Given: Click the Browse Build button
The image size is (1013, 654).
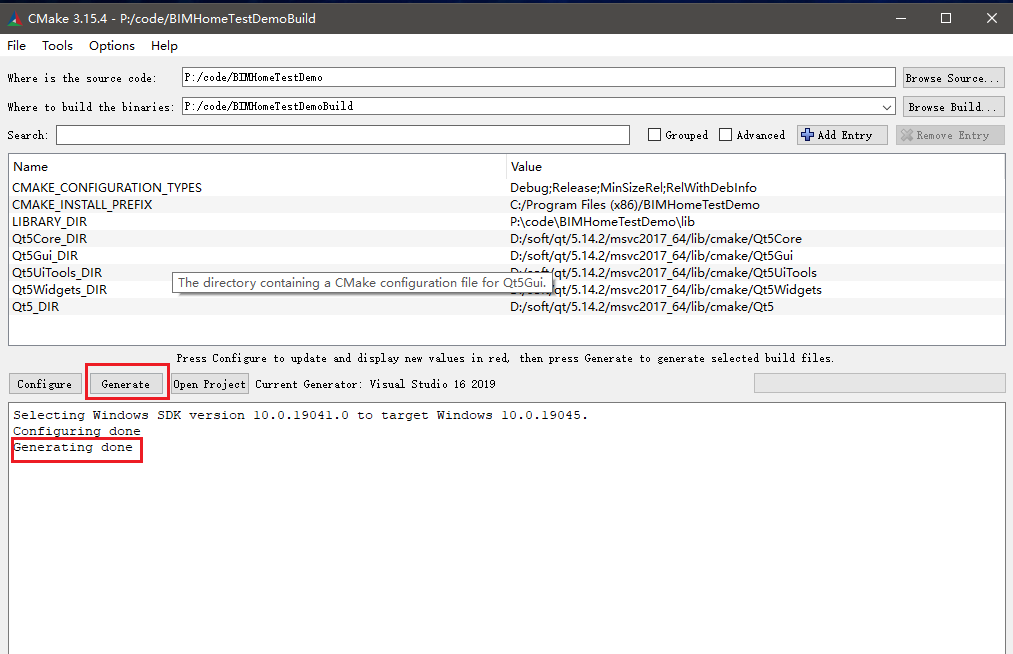Looking at the screenshot, I should tap(952, 107).
